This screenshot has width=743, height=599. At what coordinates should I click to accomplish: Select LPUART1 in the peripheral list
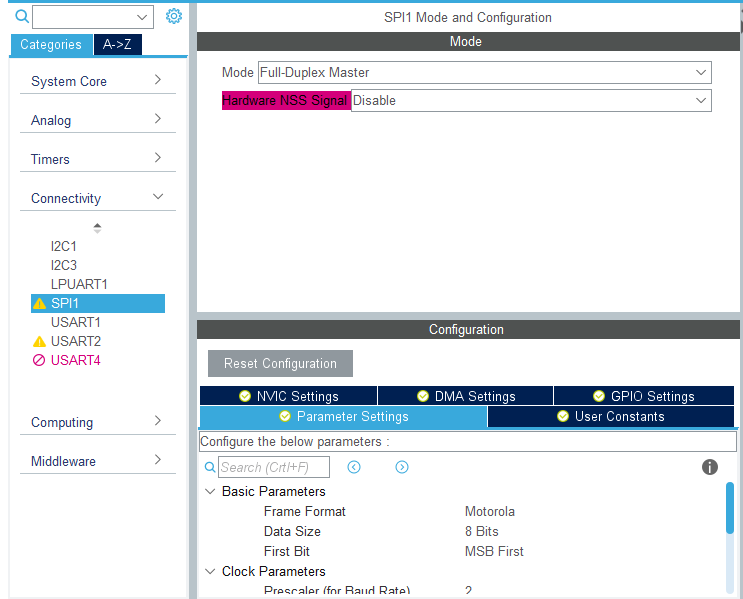tap(79, 284)
